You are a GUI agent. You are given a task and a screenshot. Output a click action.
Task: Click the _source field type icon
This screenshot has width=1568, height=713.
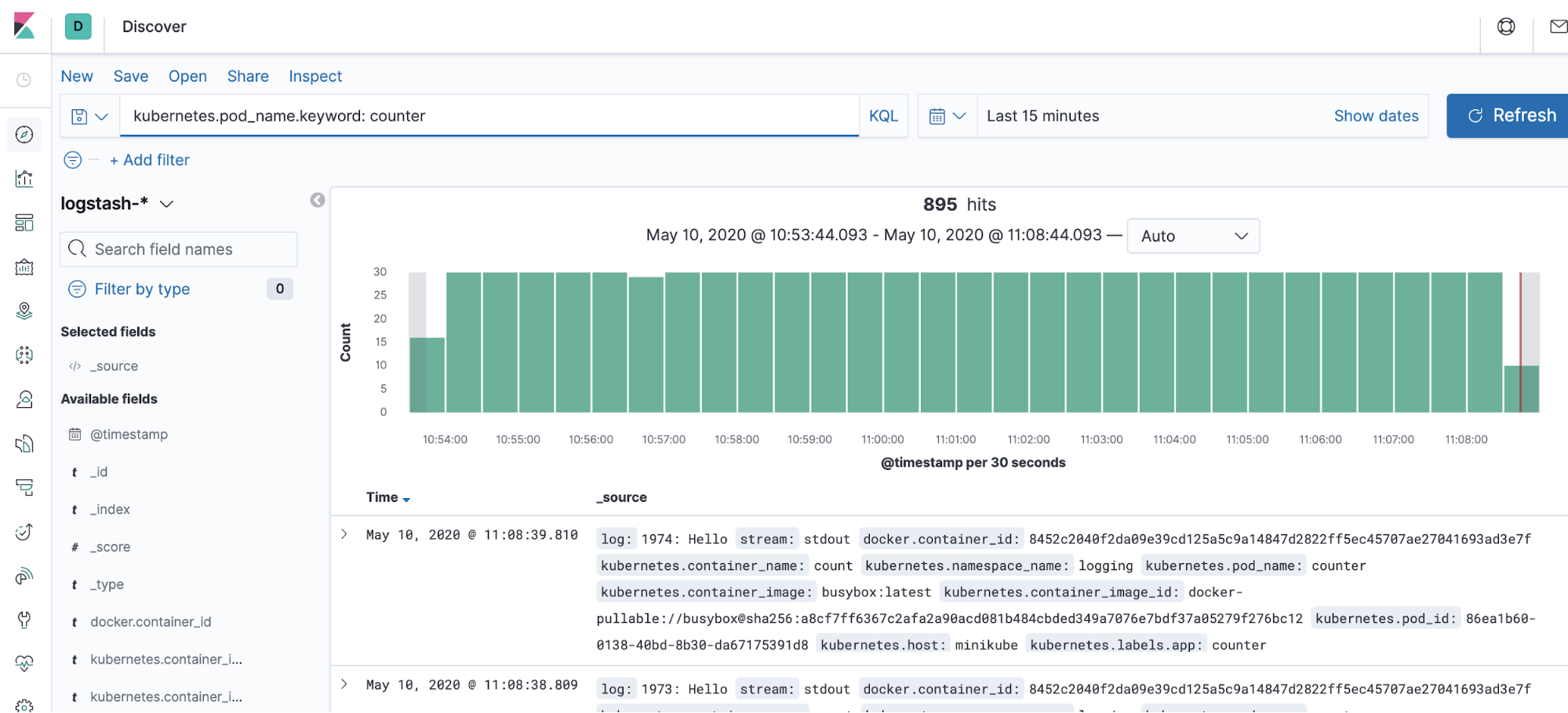tap(75, 366)
